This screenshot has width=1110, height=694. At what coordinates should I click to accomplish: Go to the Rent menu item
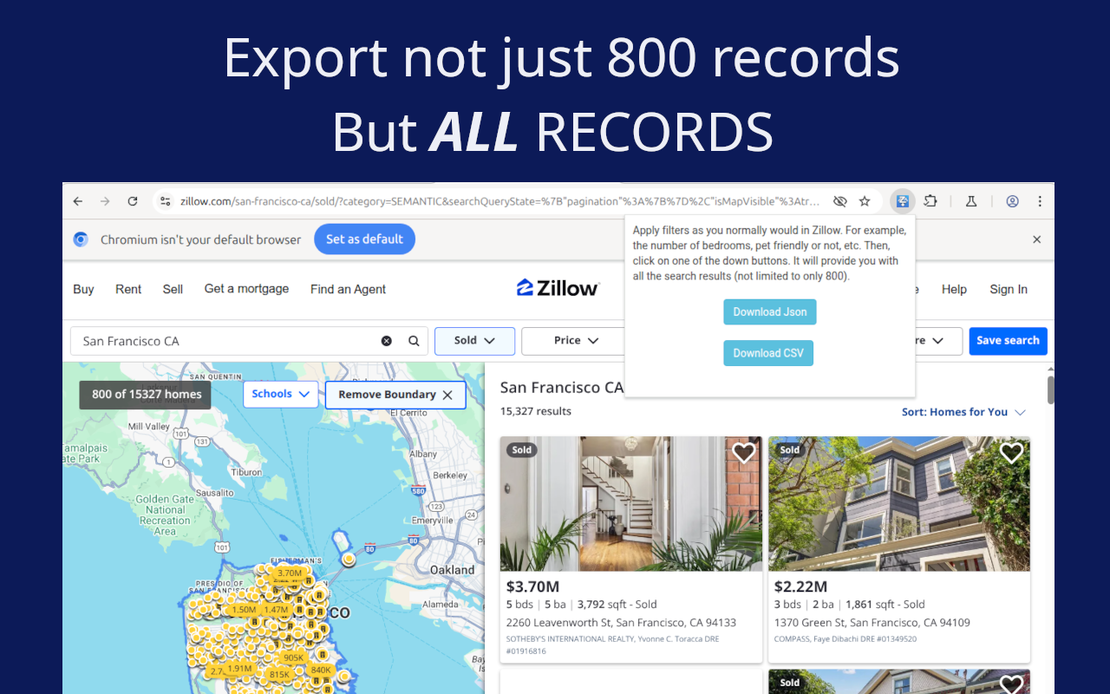[x=128, y=289]
